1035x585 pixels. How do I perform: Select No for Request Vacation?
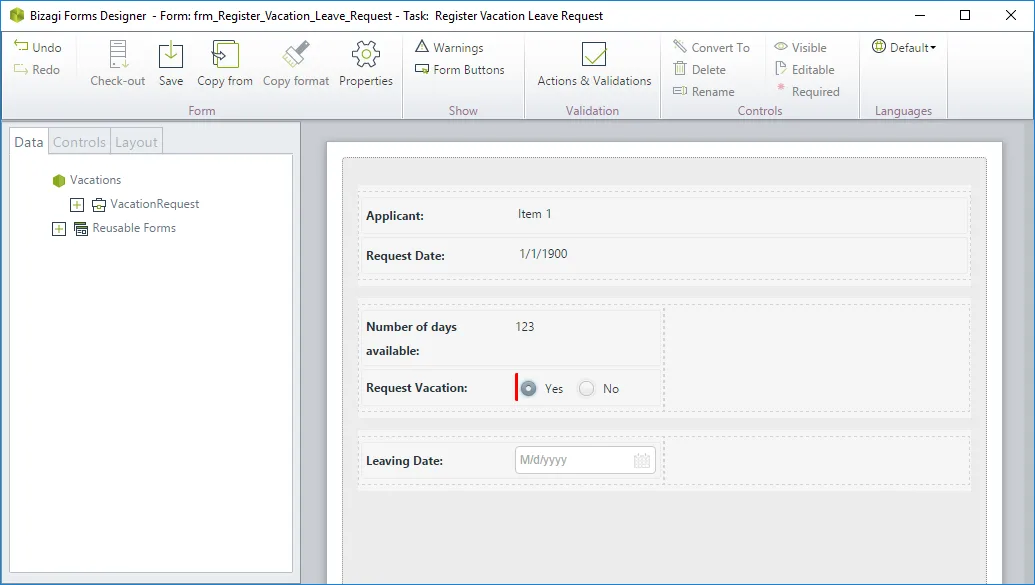point(586,388)
